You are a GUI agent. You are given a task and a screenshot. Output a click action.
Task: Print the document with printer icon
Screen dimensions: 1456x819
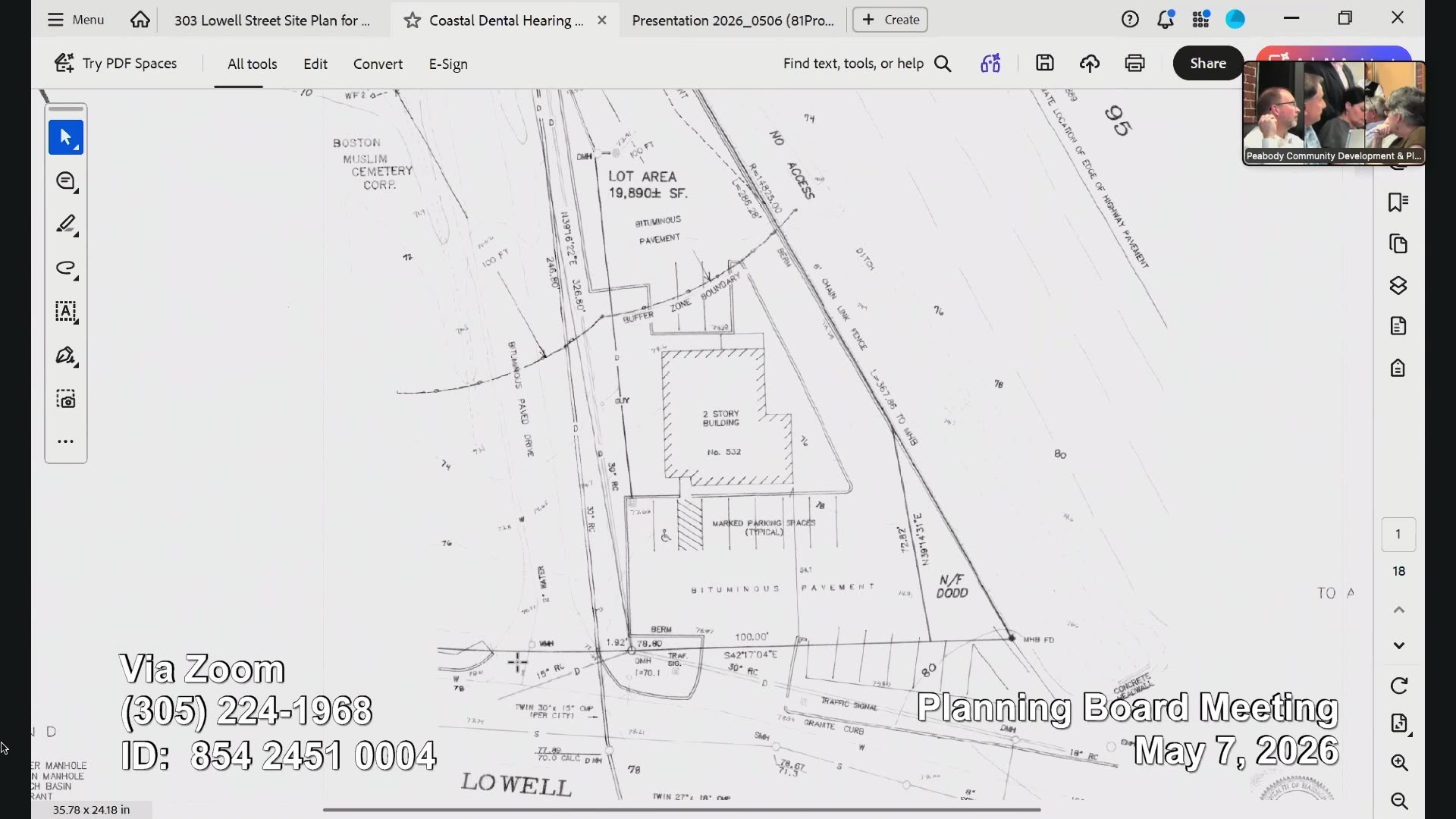coord(1134,63)
